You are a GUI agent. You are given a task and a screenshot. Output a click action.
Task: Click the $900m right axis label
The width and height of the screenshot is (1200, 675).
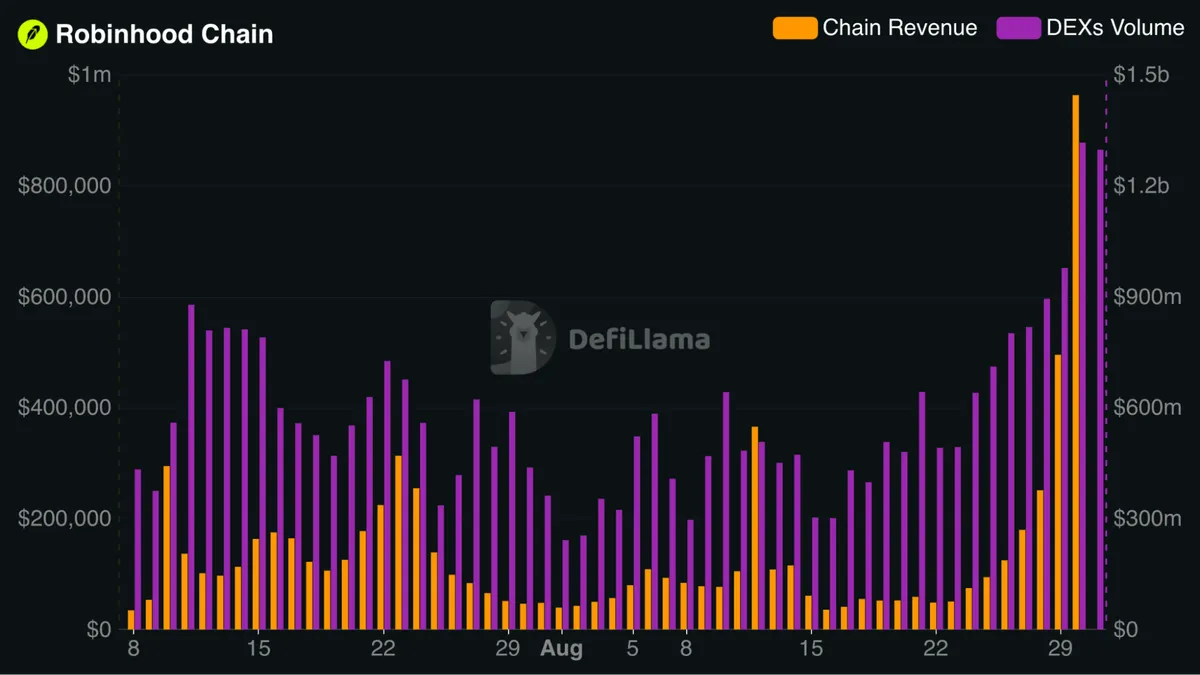click(1146, 297)
